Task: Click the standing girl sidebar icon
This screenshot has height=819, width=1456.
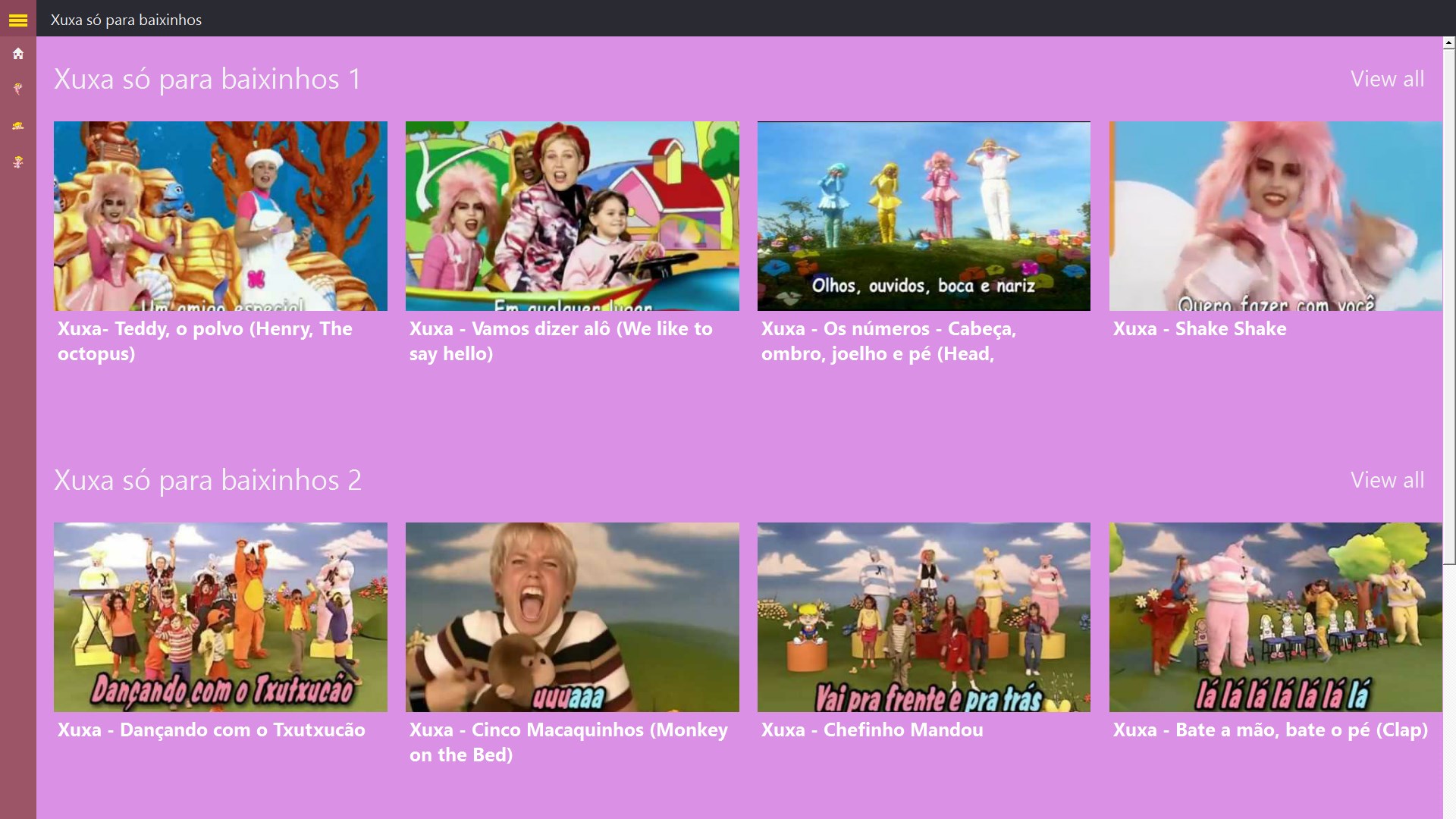Action: [18, 162]
